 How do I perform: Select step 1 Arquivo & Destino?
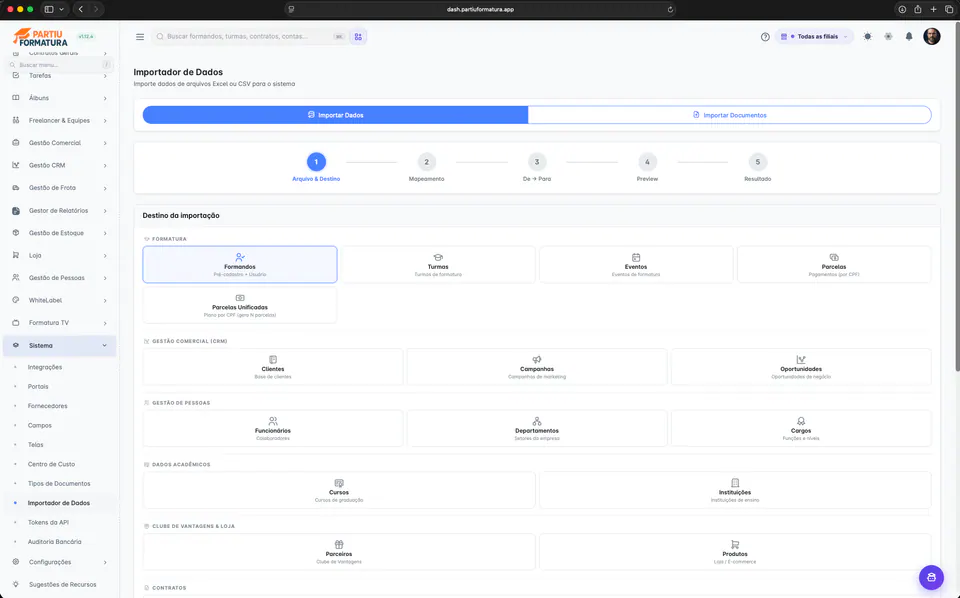click(316, 167)
